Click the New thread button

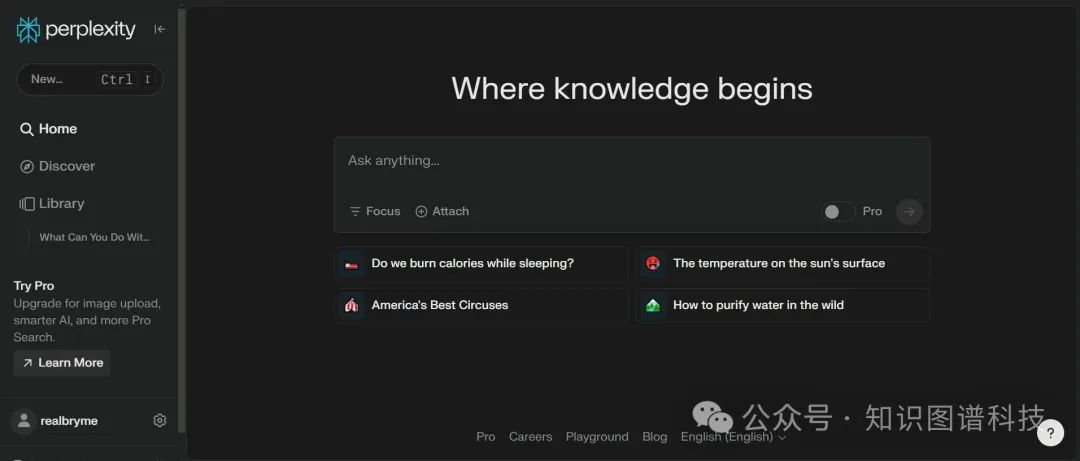click(89, 79)
